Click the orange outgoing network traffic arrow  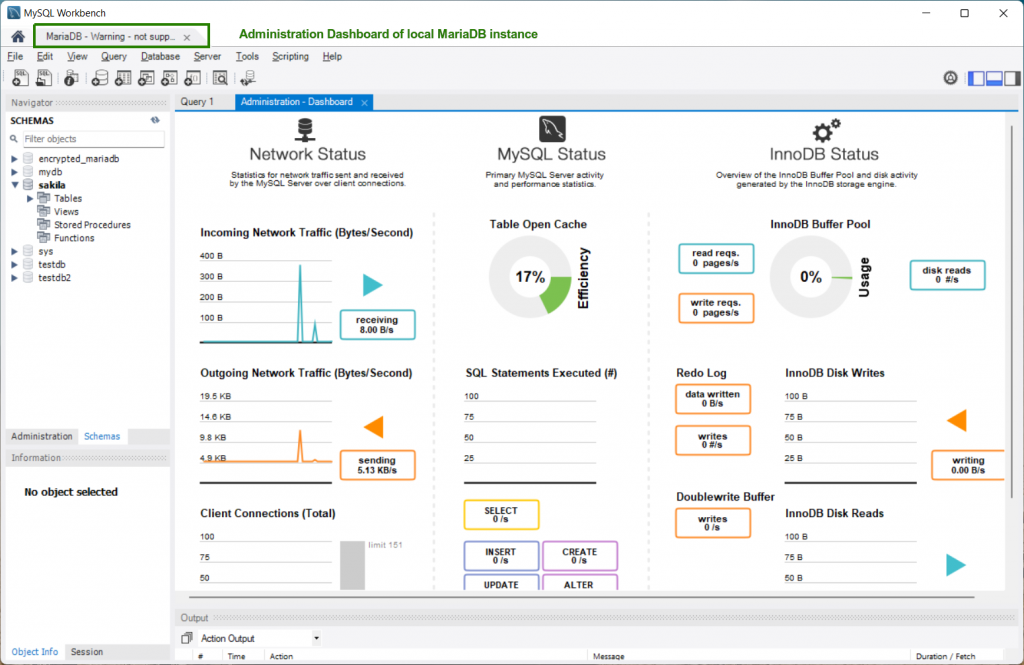tap(374, 427)
